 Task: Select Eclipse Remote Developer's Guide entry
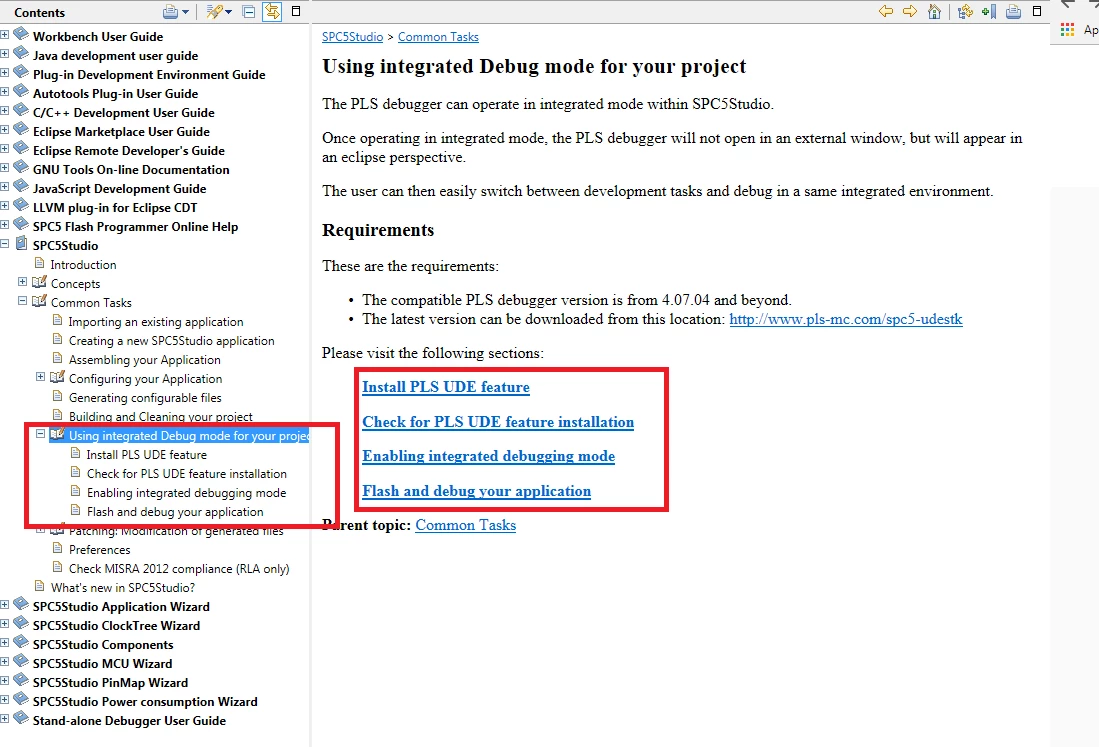129,151
